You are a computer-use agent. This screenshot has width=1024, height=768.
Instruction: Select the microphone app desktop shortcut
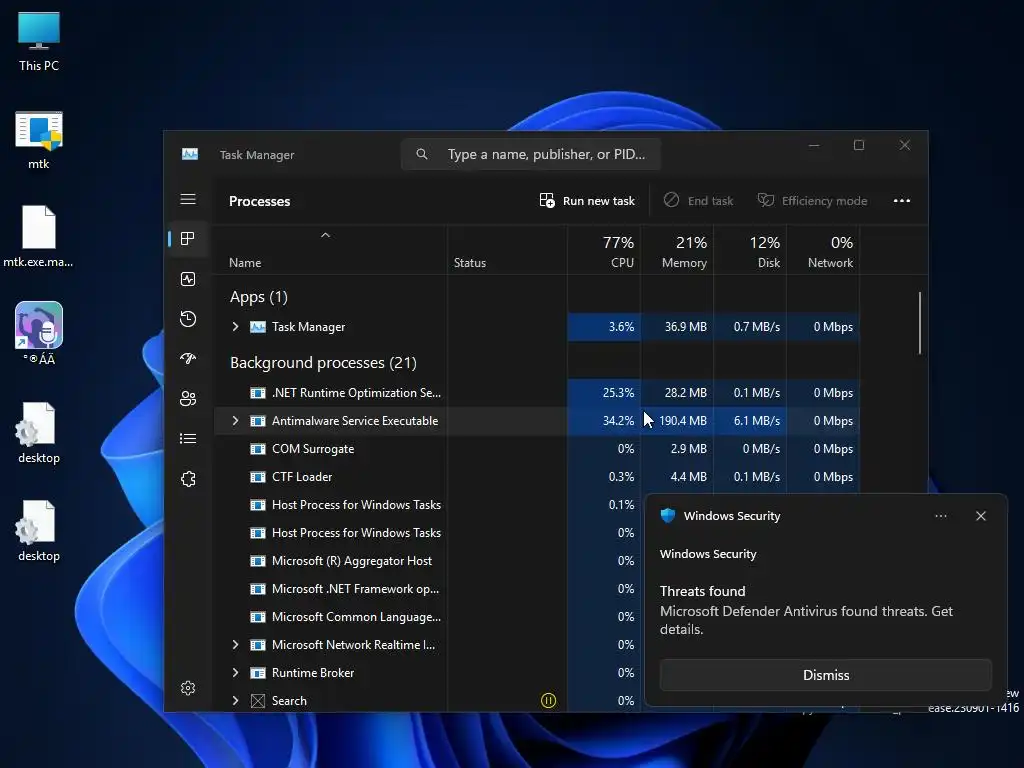(39, 333)
